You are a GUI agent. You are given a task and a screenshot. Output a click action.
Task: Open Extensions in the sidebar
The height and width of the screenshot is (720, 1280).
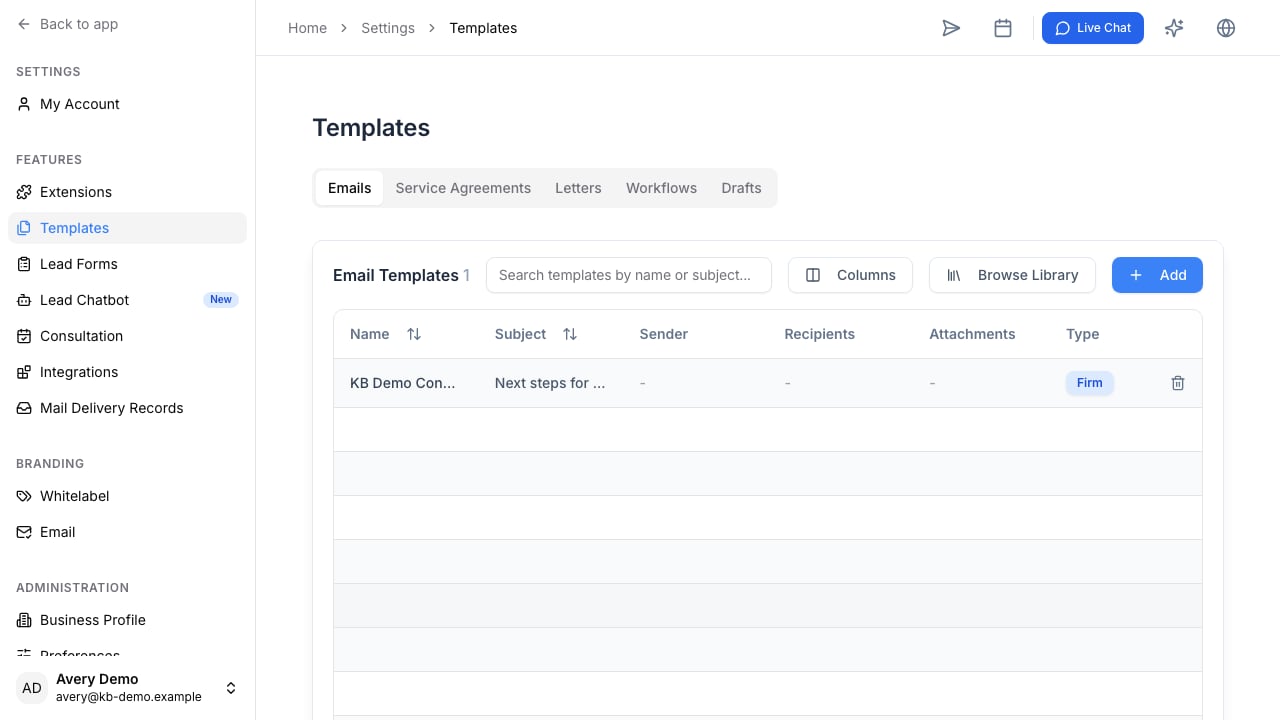pos(127,192)
